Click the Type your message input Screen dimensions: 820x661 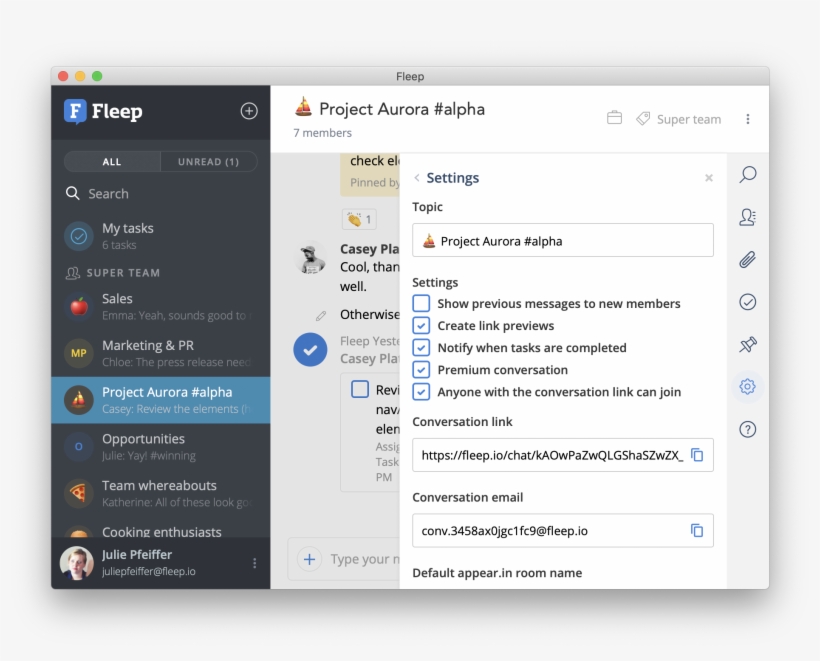(x=365, y=560)
